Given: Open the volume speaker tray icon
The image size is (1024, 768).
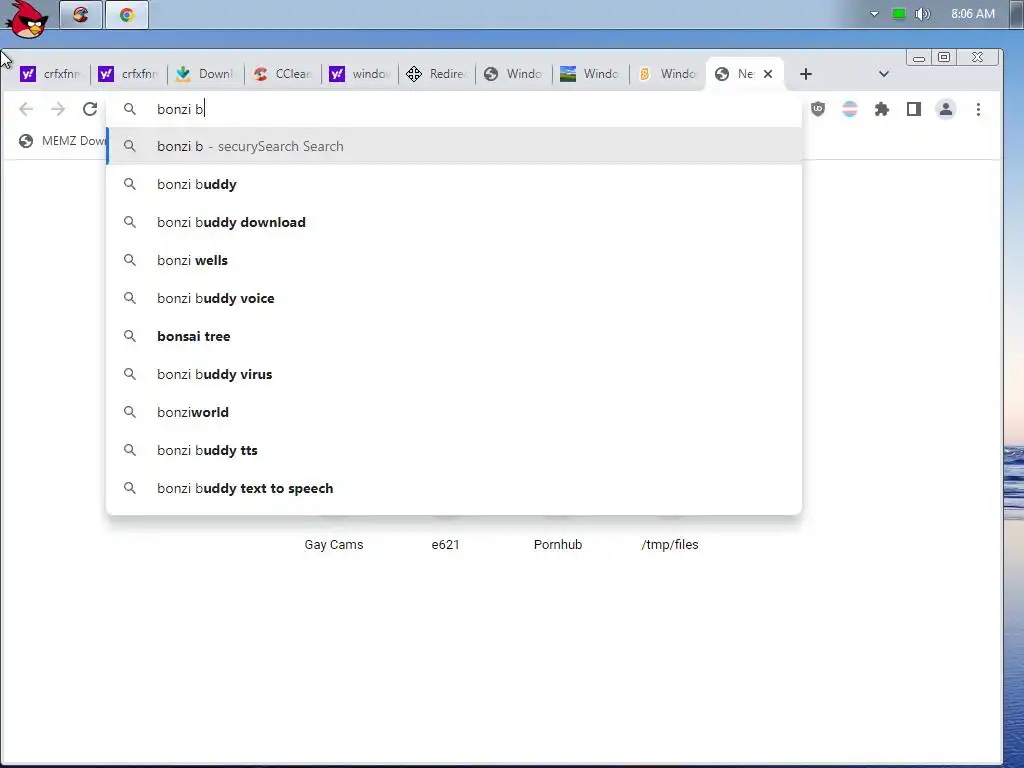Looking at the screenshot, I should click(x=922, y=14).
